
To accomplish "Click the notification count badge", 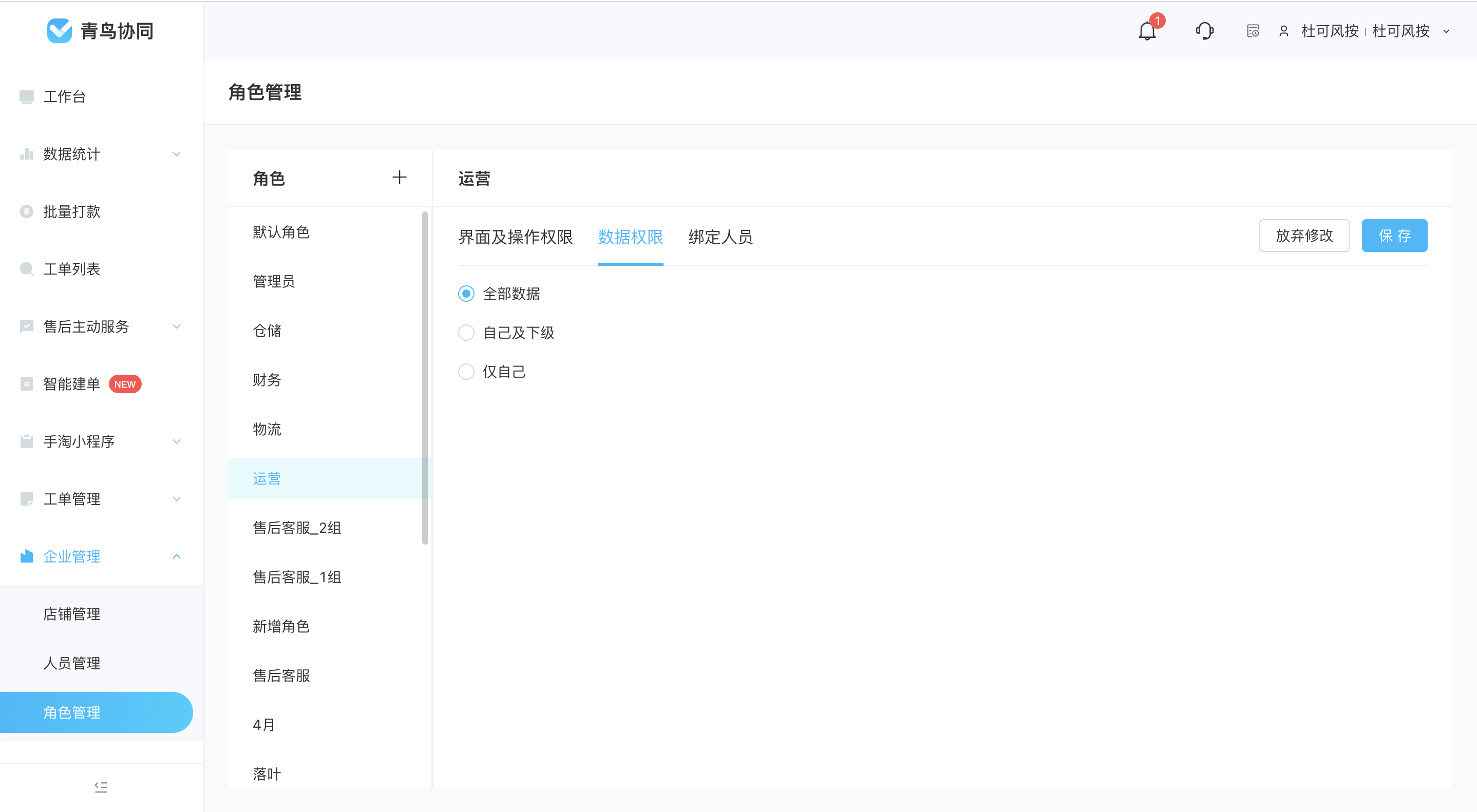I will [x=1157, y=21].
